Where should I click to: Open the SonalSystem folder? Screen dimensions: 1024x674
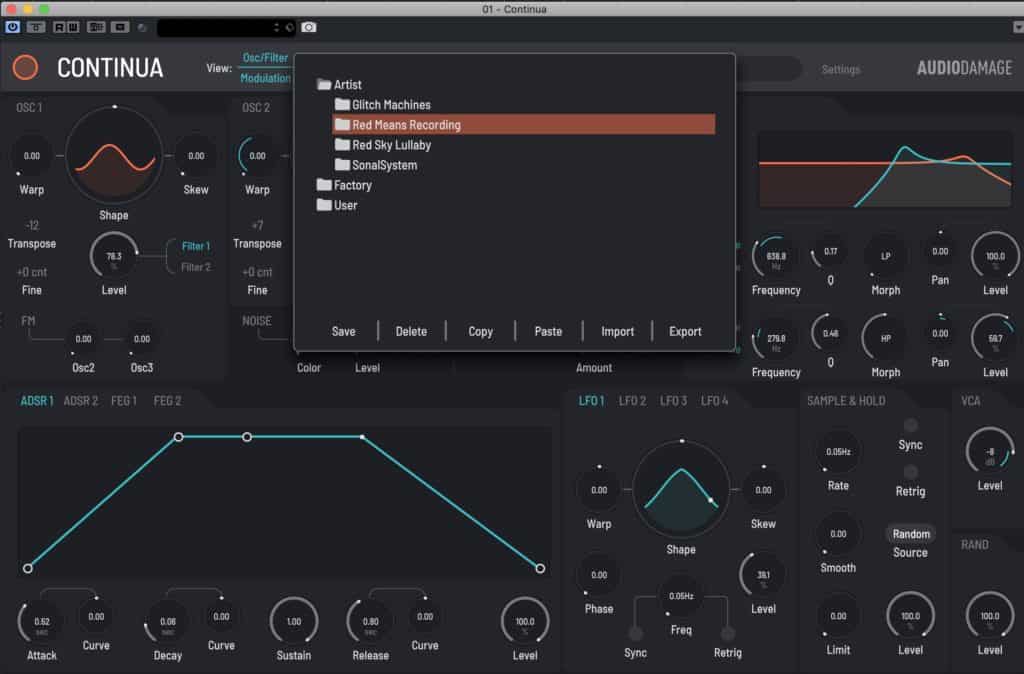[376, 165]
